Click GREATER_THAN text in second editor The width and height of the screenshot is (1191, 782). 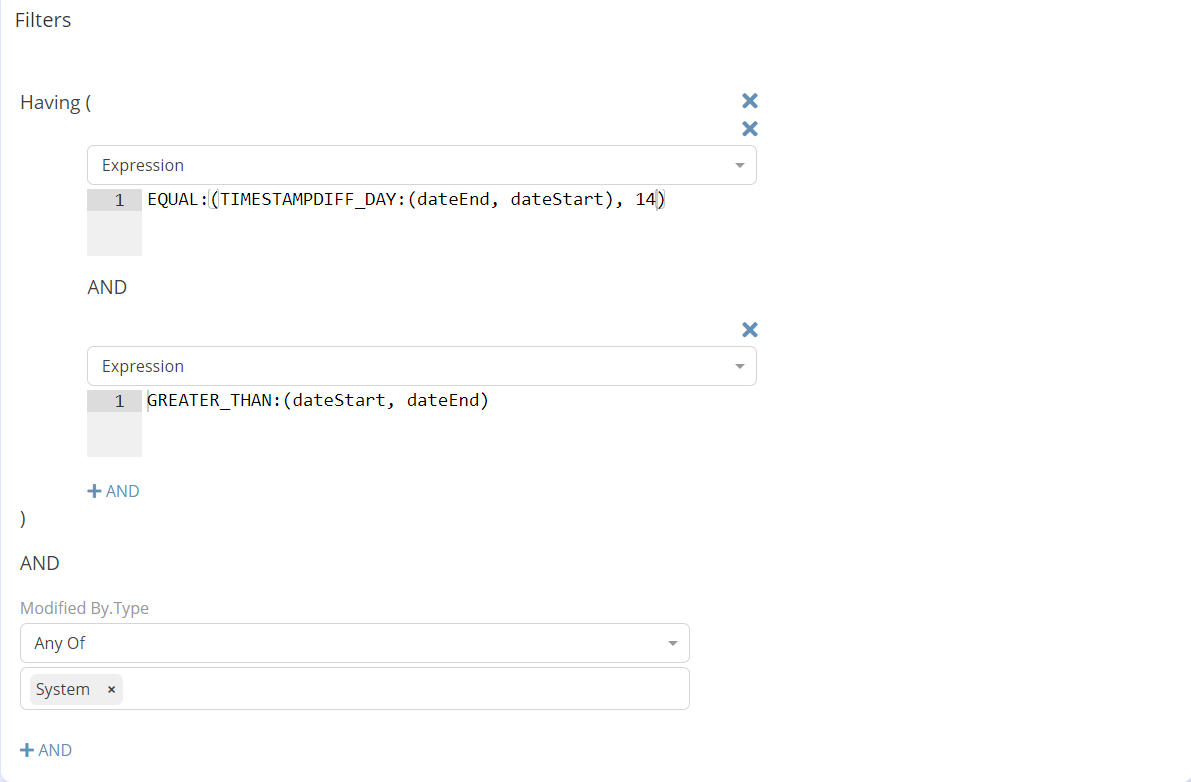click(x=212, y=401)
